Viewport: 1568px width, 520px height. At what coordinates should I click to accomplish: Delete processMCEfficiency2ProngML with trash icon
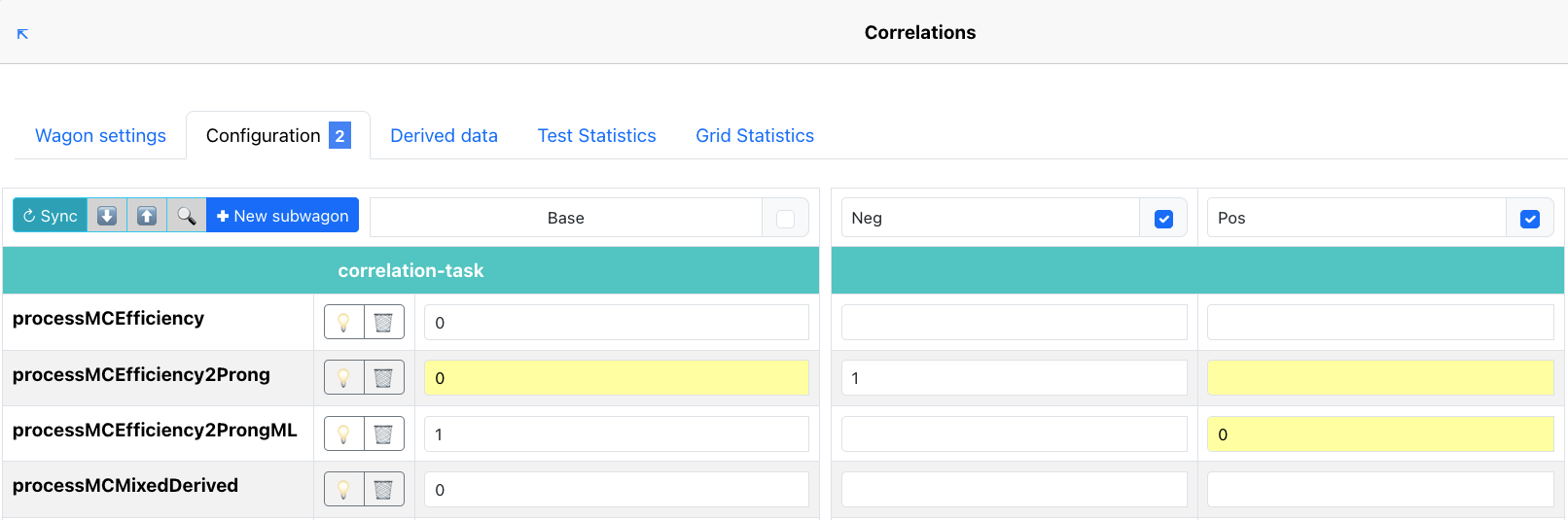[x=383, y=434]
